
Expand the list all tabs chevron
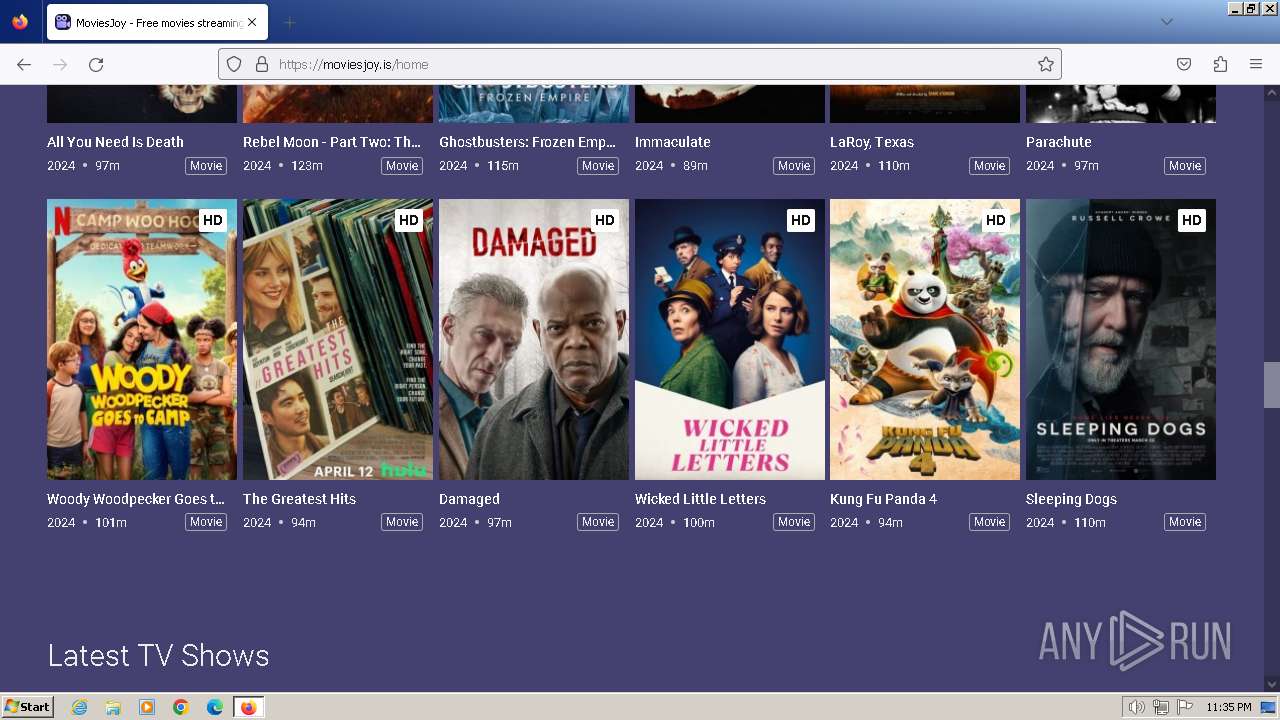tap(1166, 22)
